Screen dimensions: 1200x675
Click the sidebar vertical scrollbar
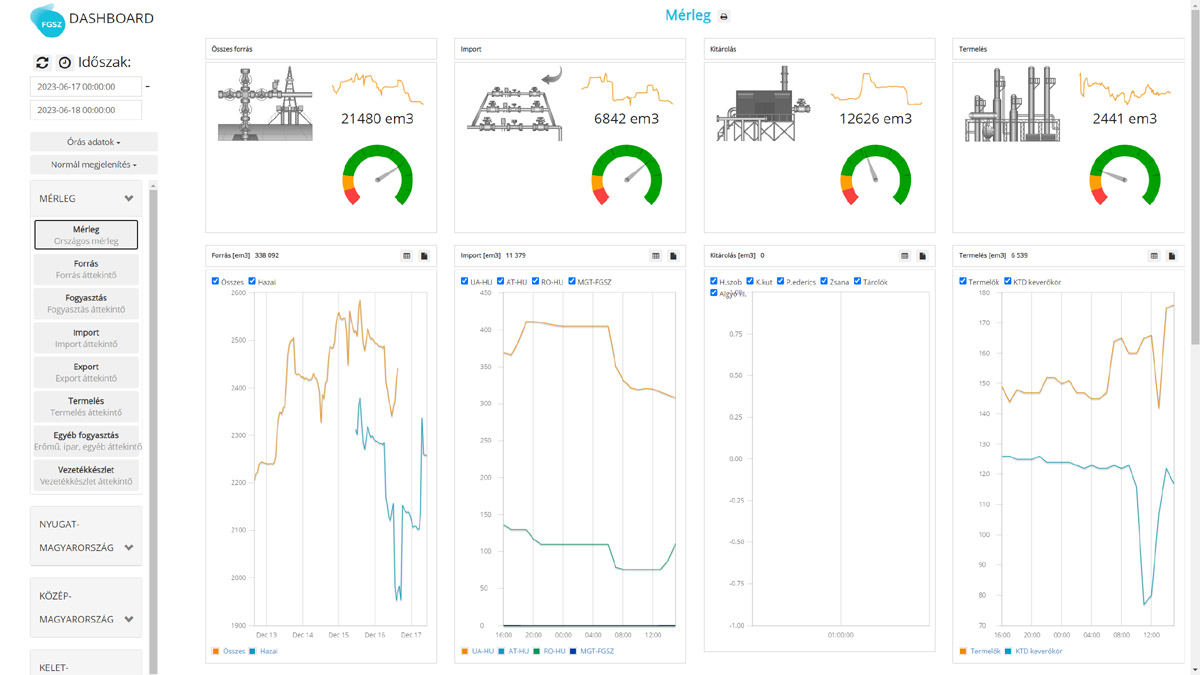(153, 430)
